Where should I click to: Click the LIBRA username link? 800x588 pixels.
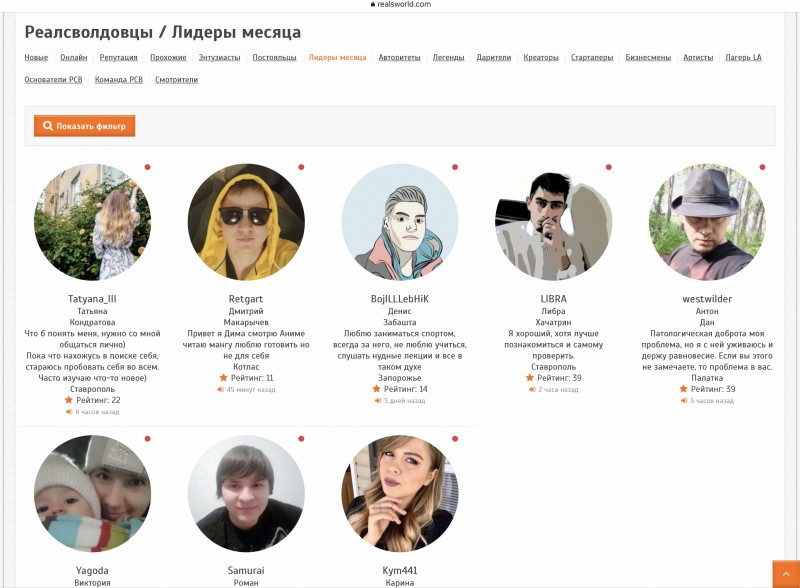click(x=554, y=299)
